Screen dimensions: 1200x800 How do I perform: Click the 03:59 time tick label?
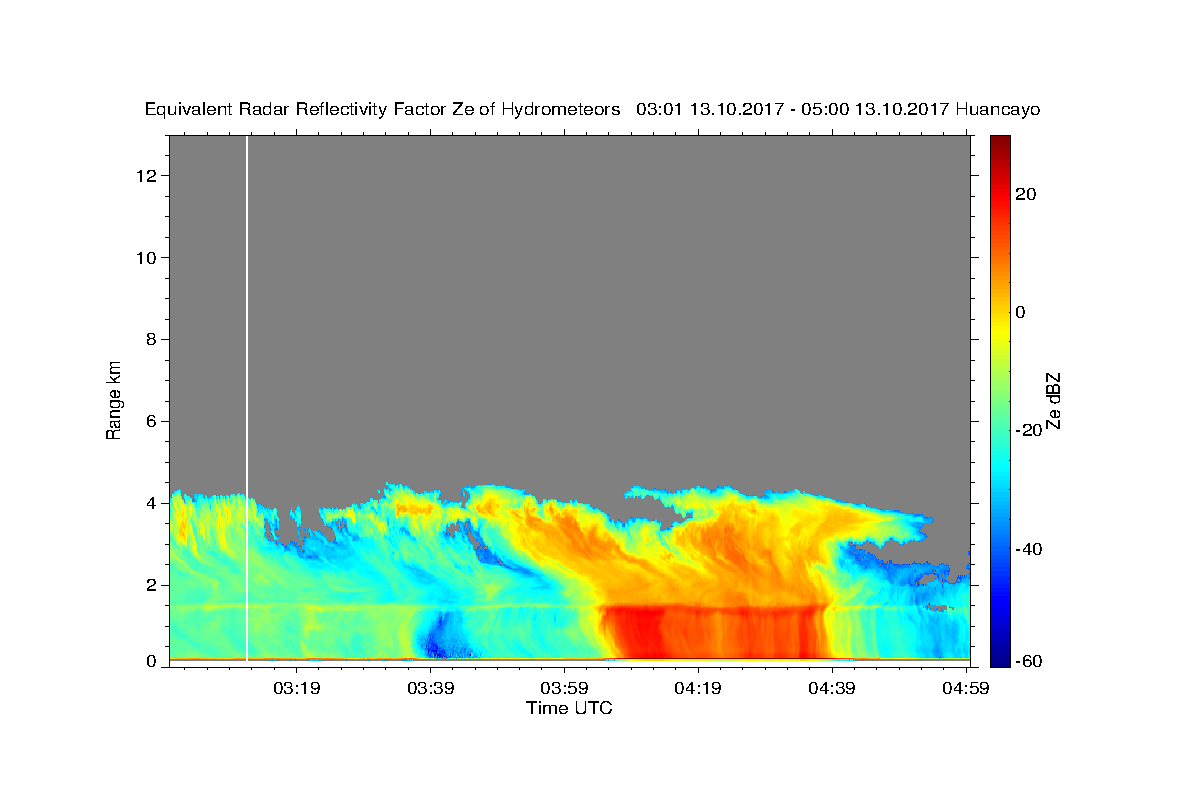point(564,687)
